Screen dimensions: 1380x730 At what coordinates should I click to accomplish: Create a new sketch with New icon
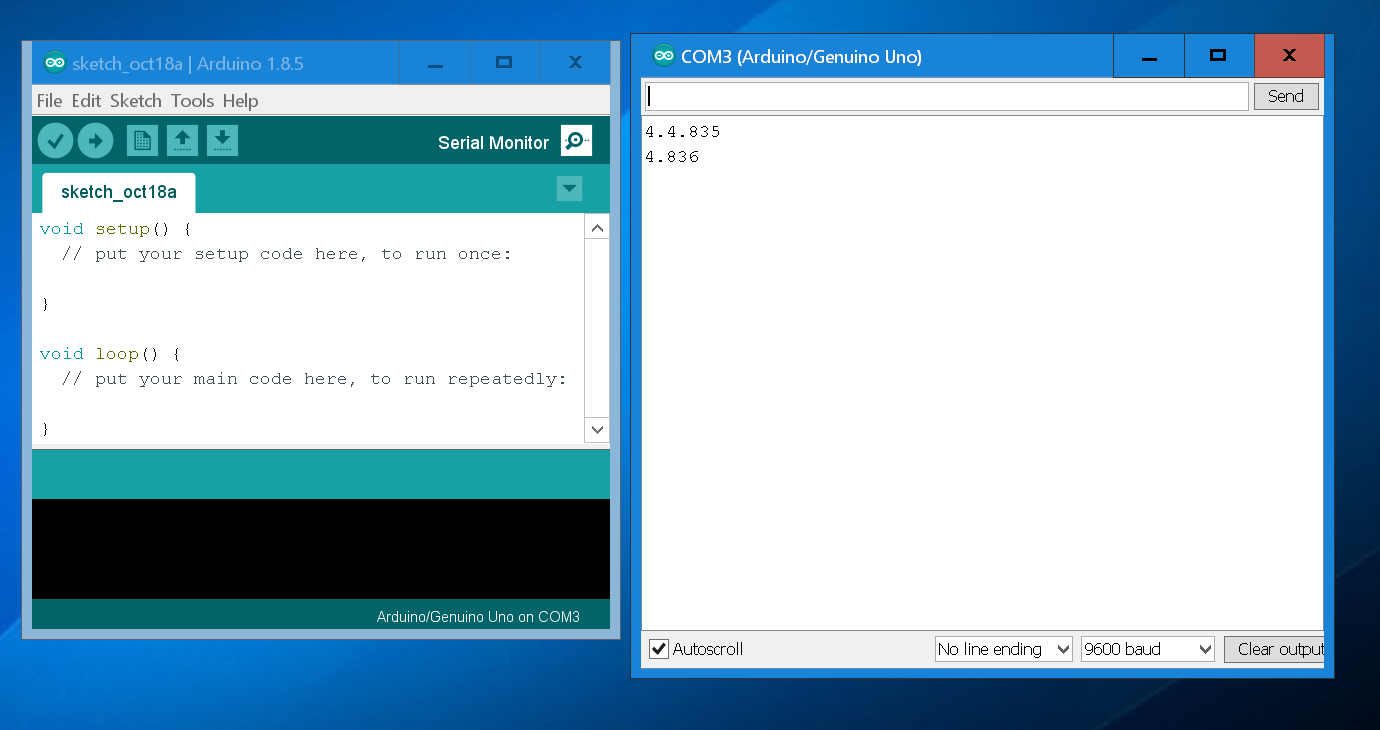tap(142, 141)
